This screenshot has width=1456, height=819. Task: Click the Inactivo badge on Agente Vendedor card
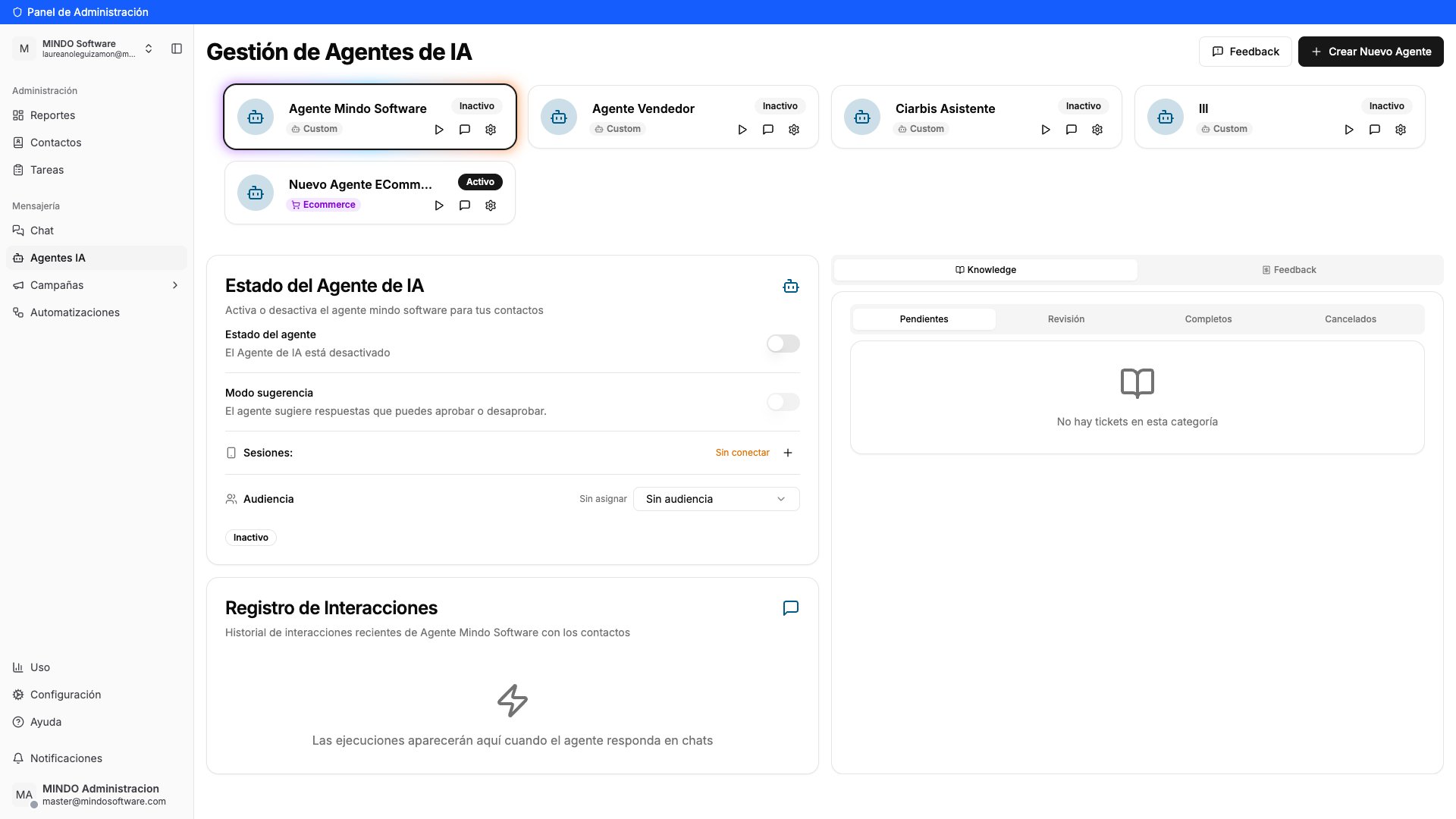click(x=780, y=106)
